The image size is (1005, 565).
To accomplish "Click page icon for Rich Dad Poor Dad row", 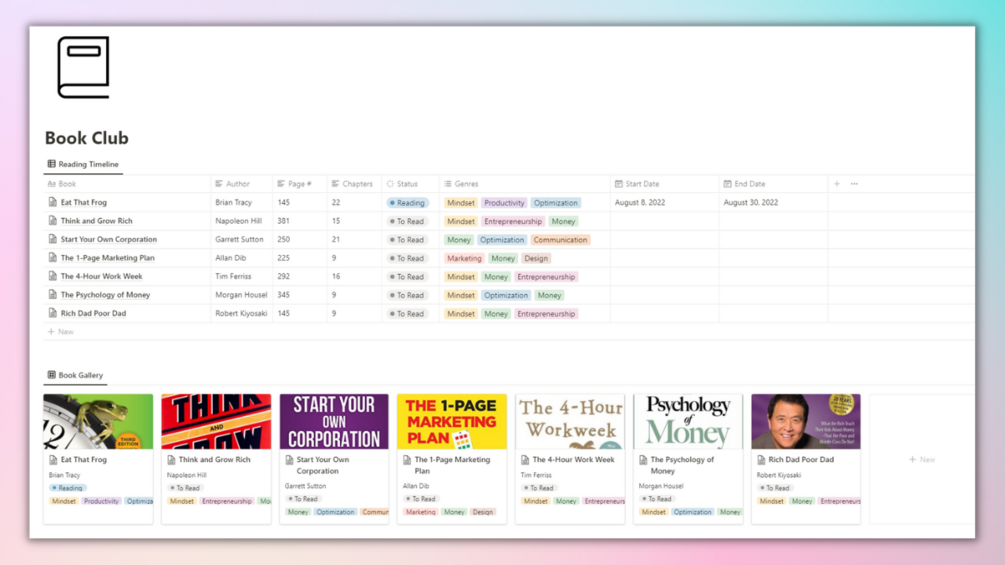I will [x=53, y=314].
